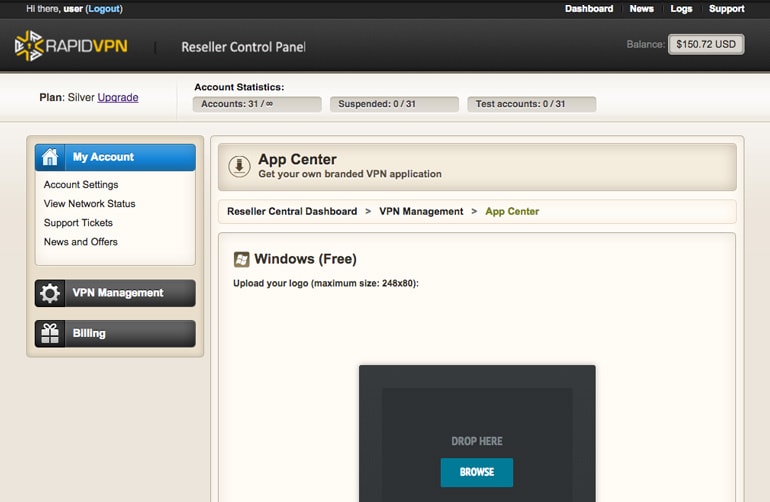Click the Windows (Free) heading
This screenshot has width=770, height=502.
pyautogui.click(x=305, y=259)
